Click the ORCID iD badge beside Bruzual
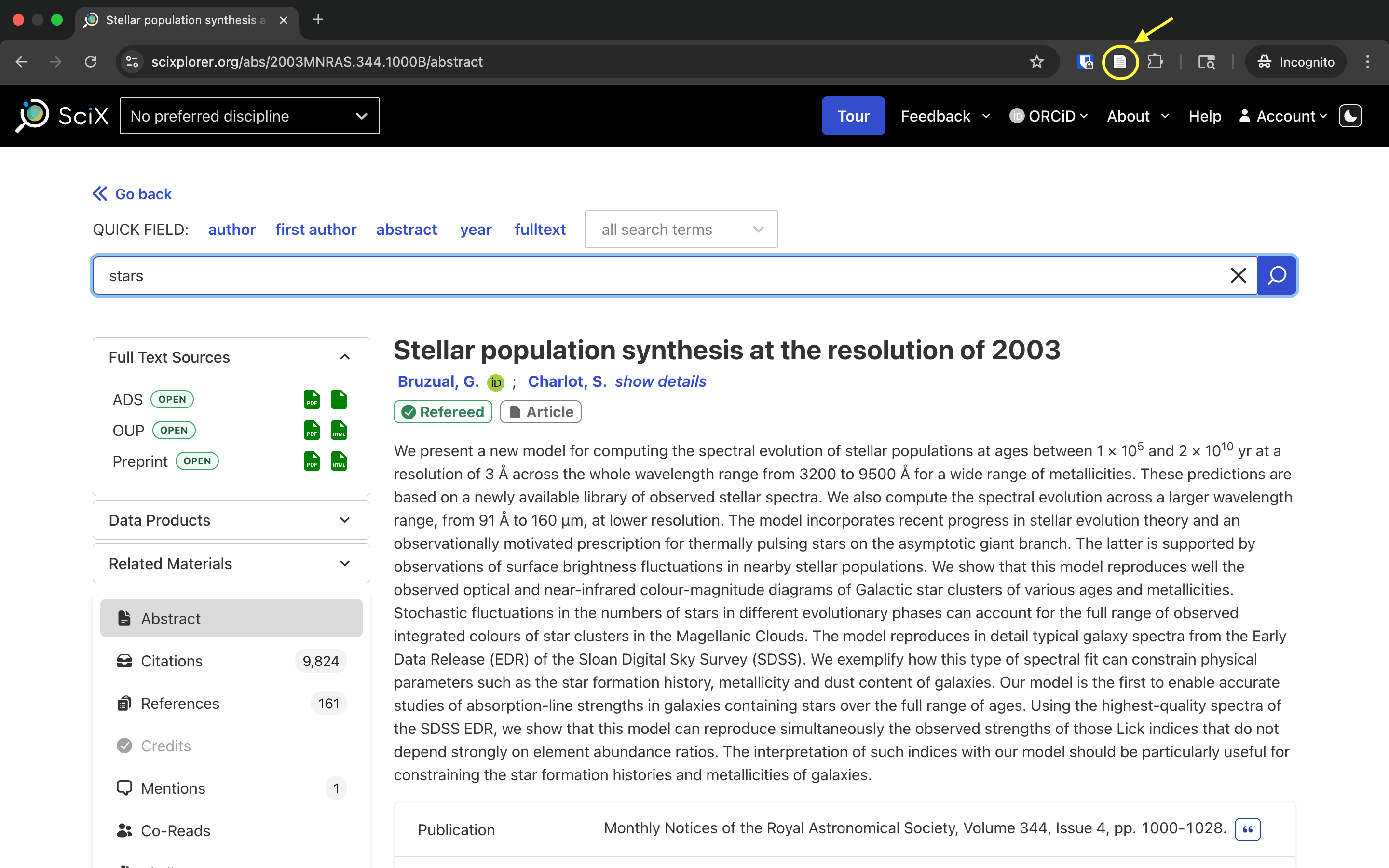This screenshot has height=868, width=1389. (x=495, y=382)
